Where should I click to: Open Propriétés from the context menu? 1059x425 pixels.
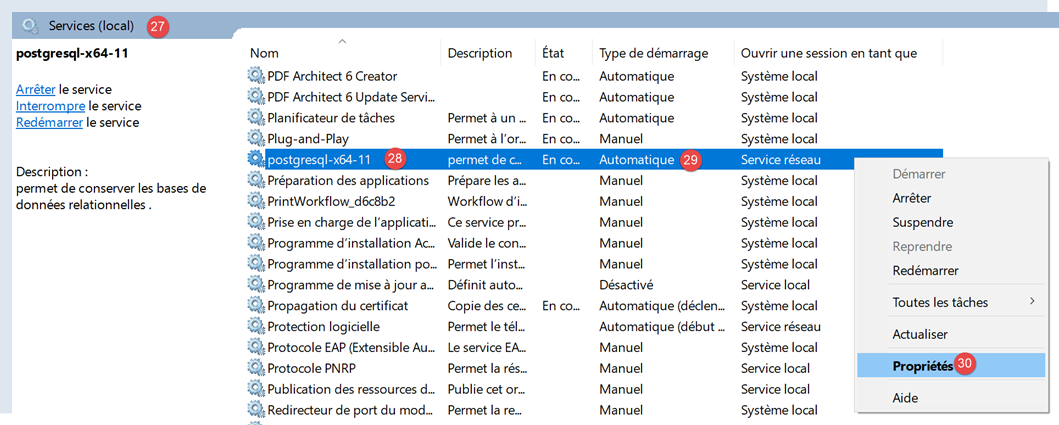tap(922, 366)
